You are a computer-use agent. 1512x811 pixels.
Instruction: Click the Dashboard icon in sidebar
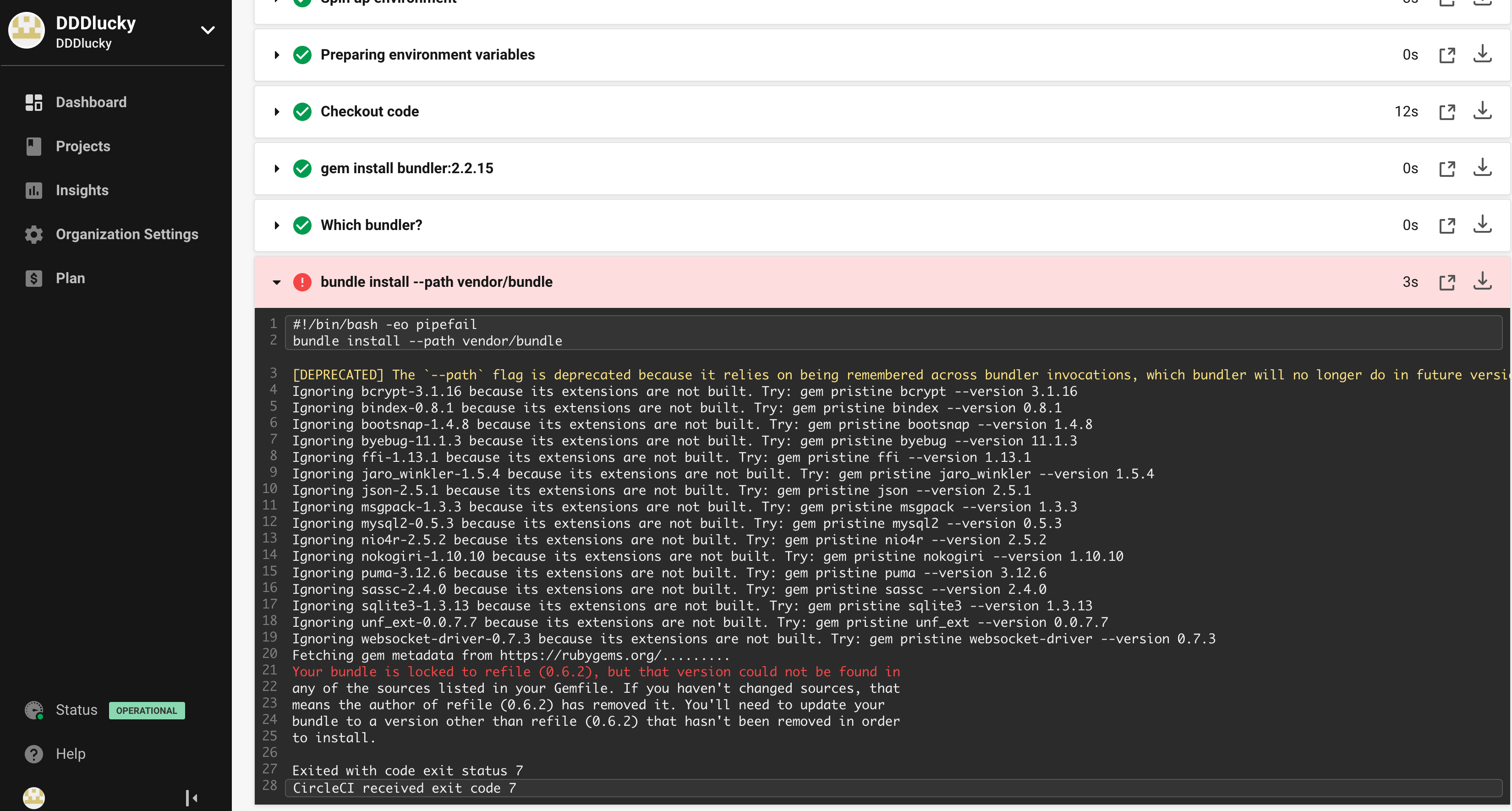coord(33,101)
